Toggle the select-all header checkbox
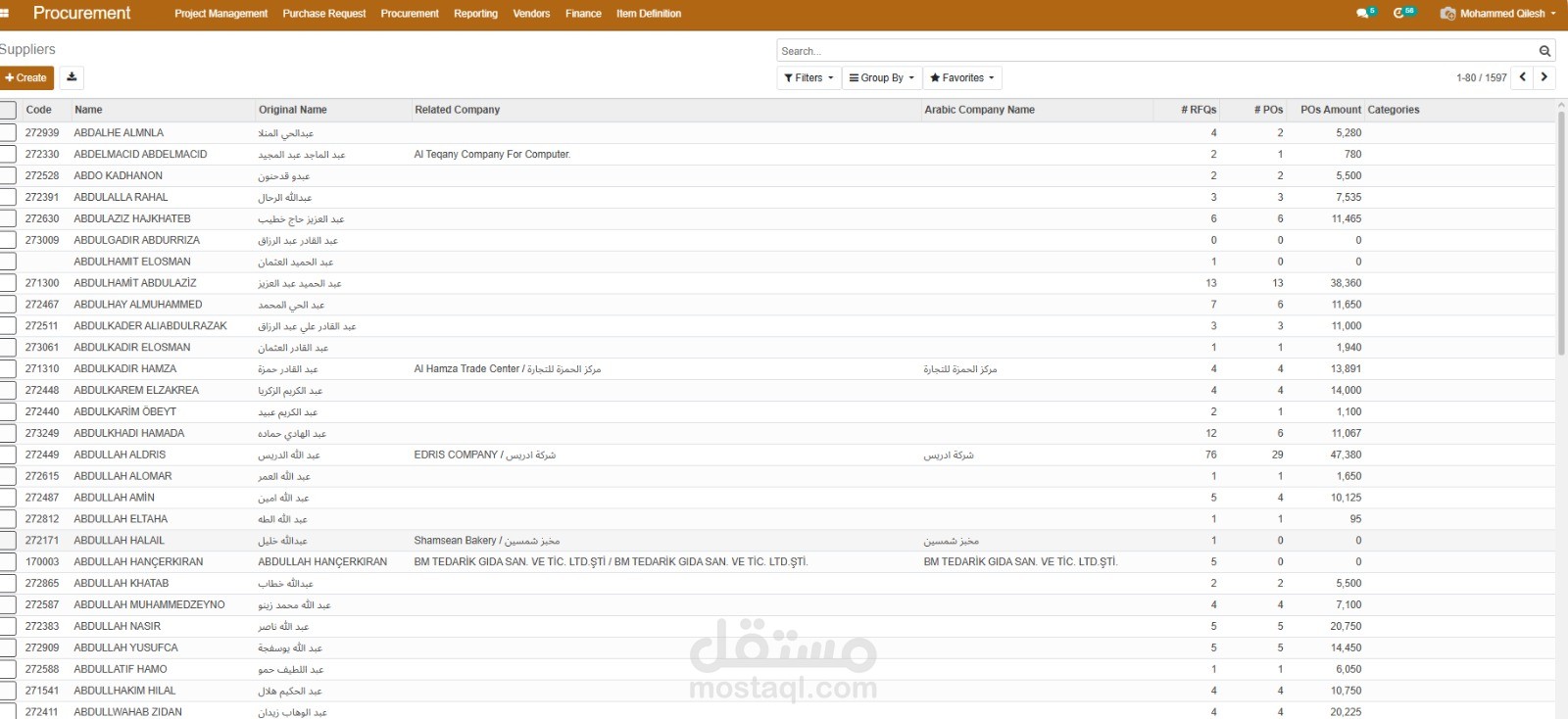1568x719 pixels. tap(7, 110)
